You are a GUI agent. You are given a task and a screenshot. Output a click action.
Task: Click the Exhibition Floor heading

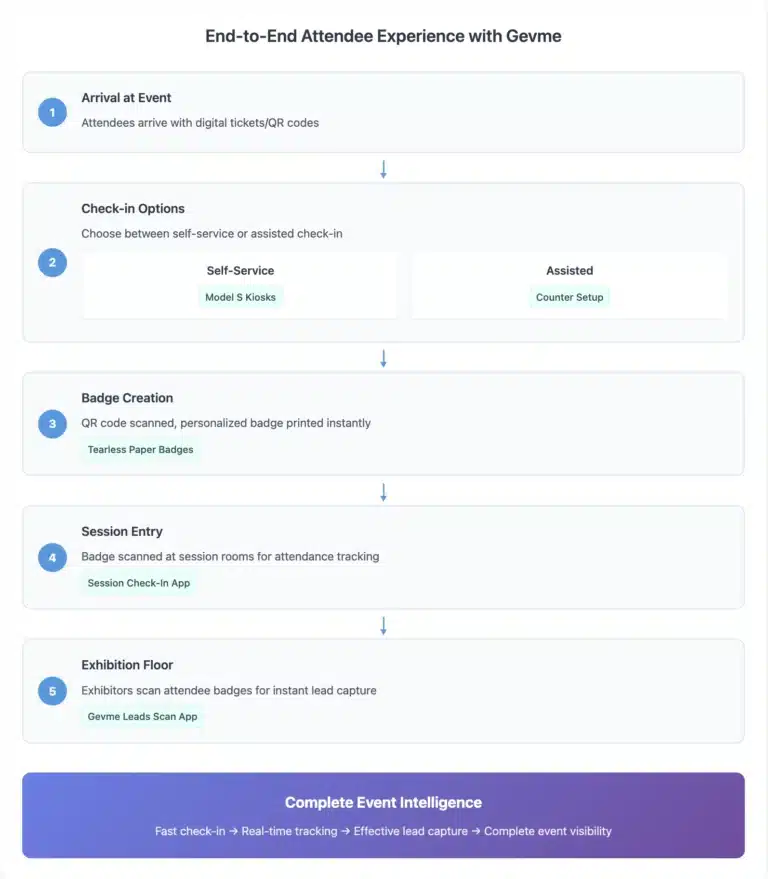pyautogui.click(x=127, y=665)
